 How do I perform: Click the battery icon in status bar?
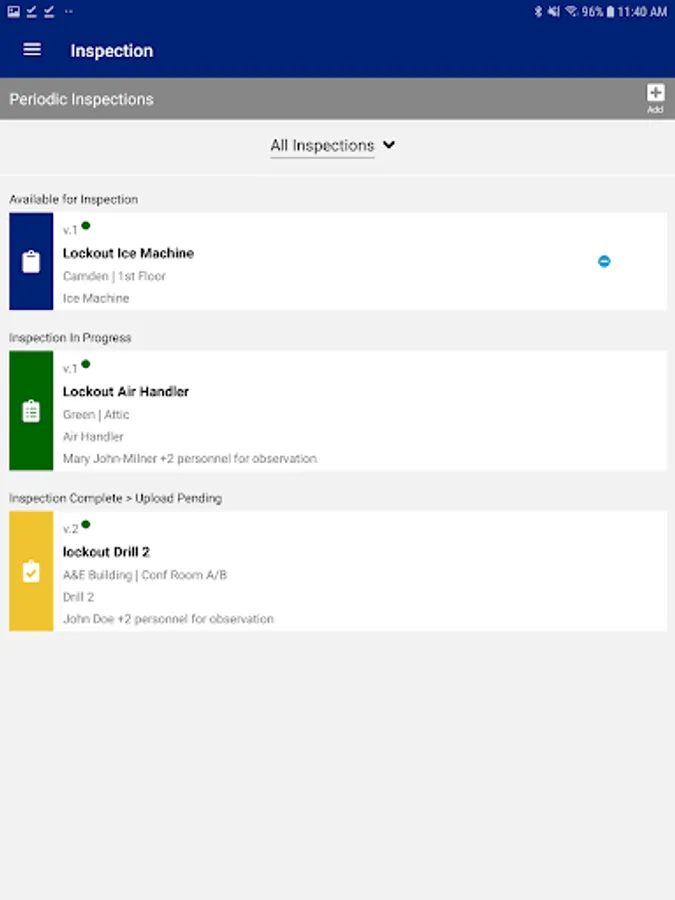click(610, 11)
